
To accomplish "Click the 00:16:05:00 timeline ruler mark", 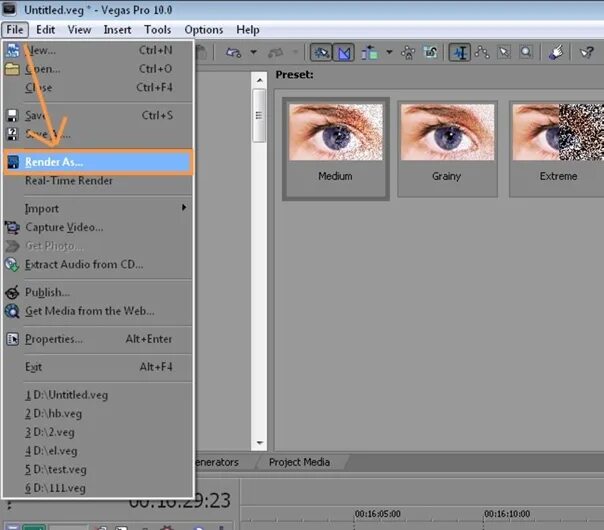I will click(378, 514).
